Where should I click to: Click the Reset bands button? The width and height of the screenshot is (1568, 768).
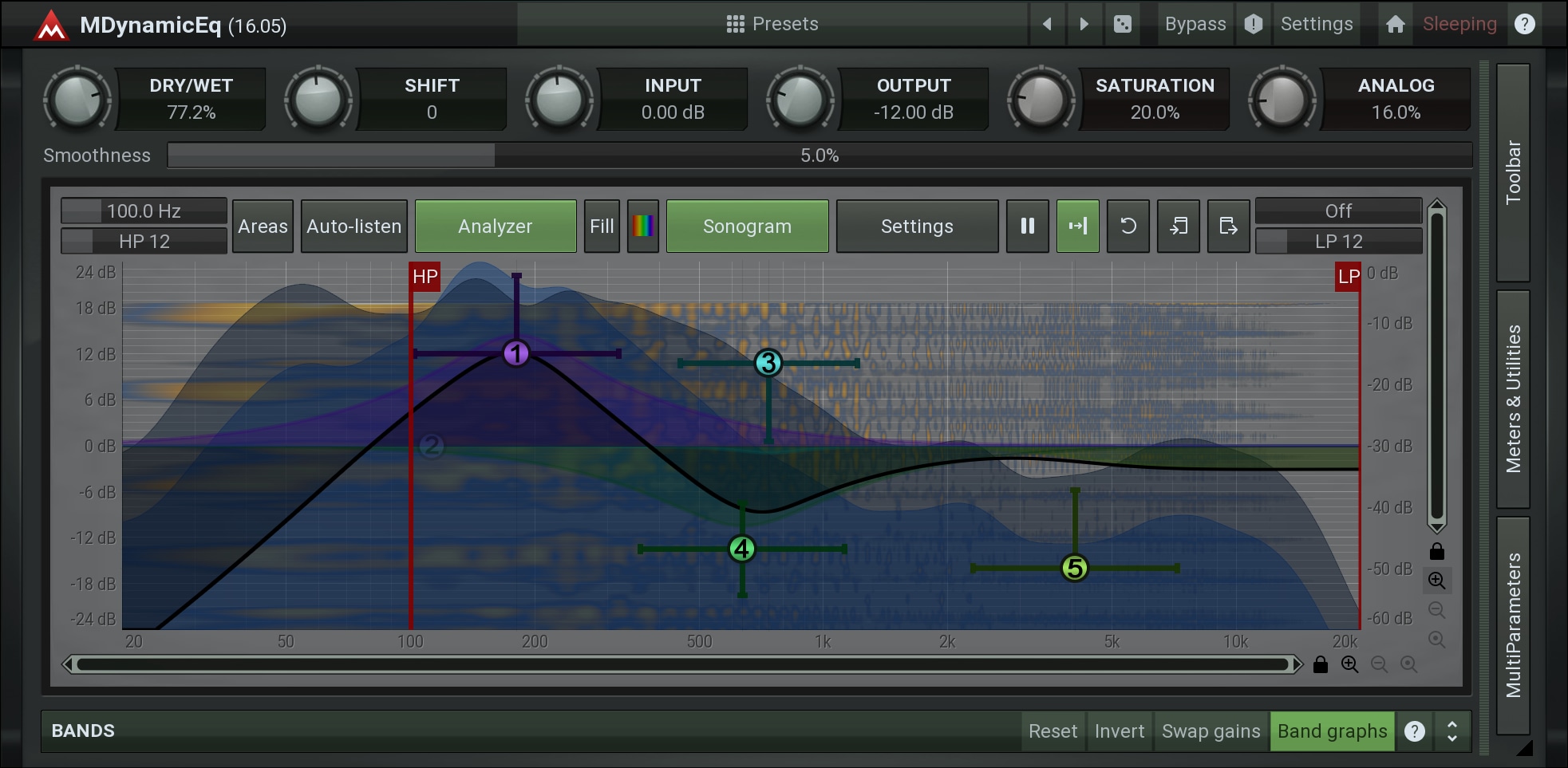coord(1053,731)
